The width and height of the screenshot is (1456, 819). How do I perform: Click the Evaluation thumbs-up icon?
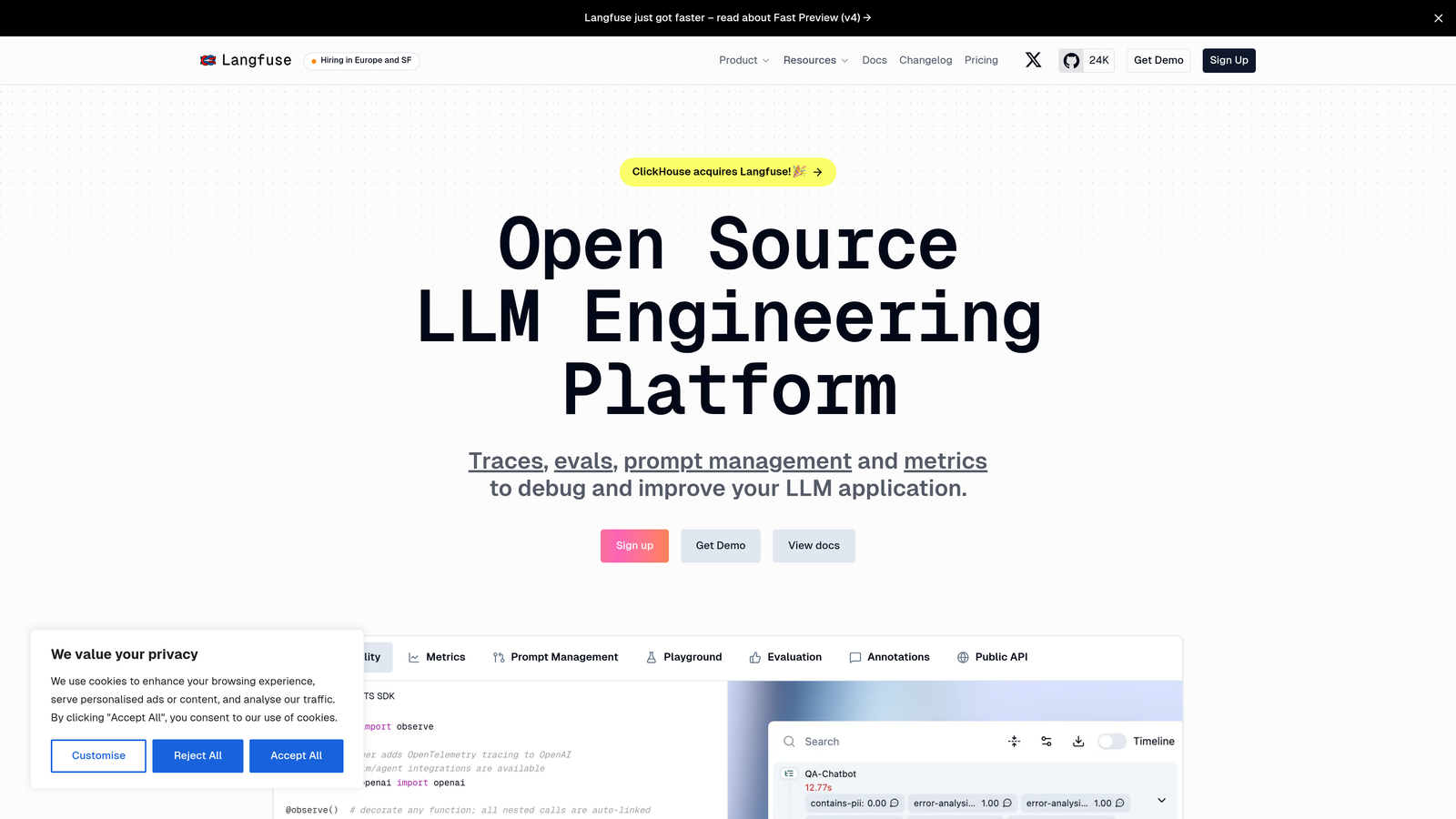pyautogui.click(x=755, y=656)
